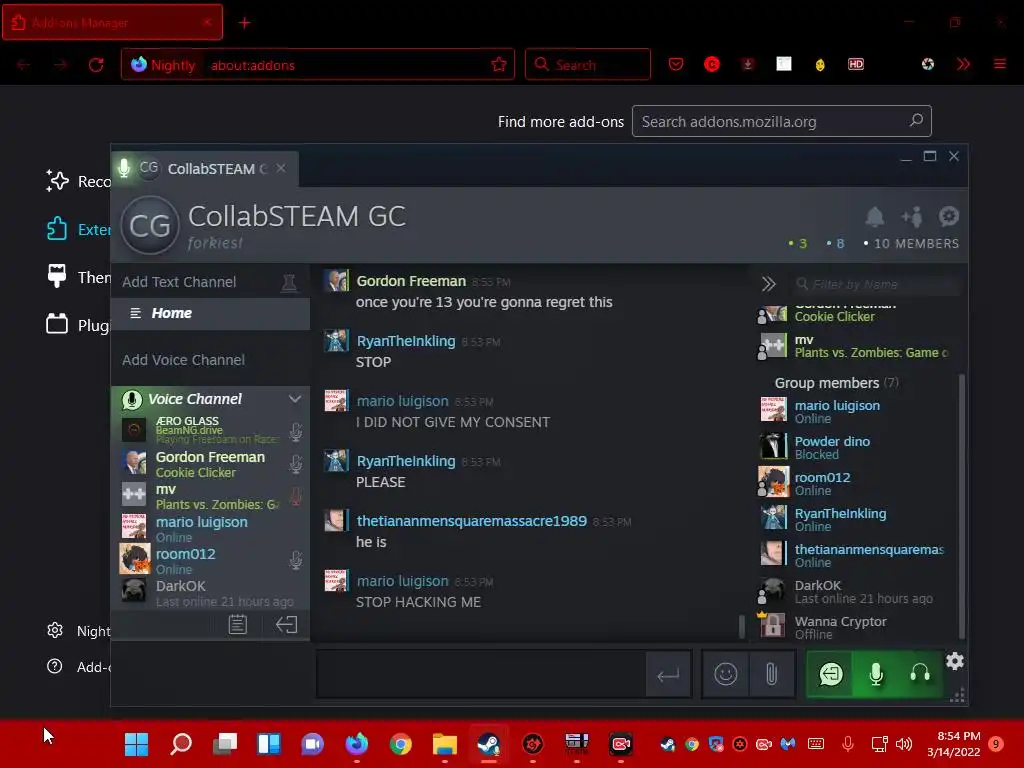Open Extensions section in Addons Manager
Image resolution: width=1024 pixels, height=768 pixels.
pos(78,229)
